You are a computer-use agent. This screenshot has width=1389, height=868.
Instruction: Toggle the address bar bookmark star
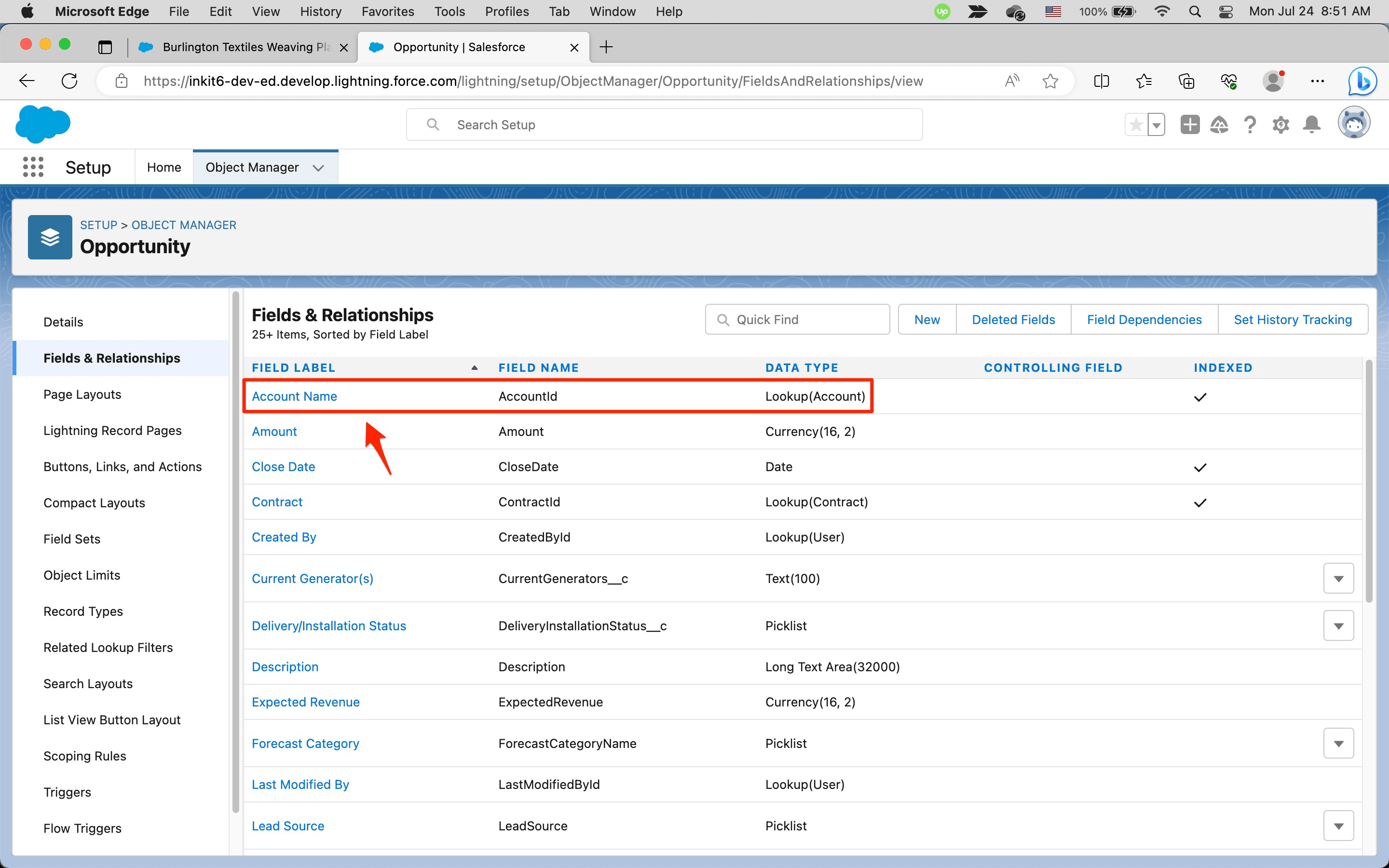coord(1050,81)
